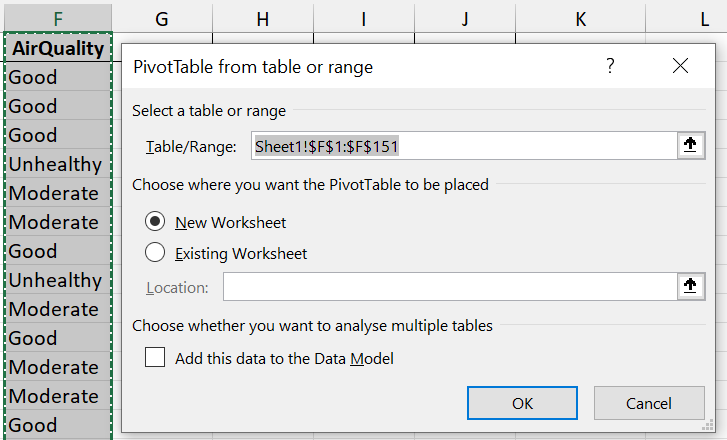The width and height of the screenshot is (727, 440).
Task: Select the Existing Worksheet radio option
Action: point(155,253)
